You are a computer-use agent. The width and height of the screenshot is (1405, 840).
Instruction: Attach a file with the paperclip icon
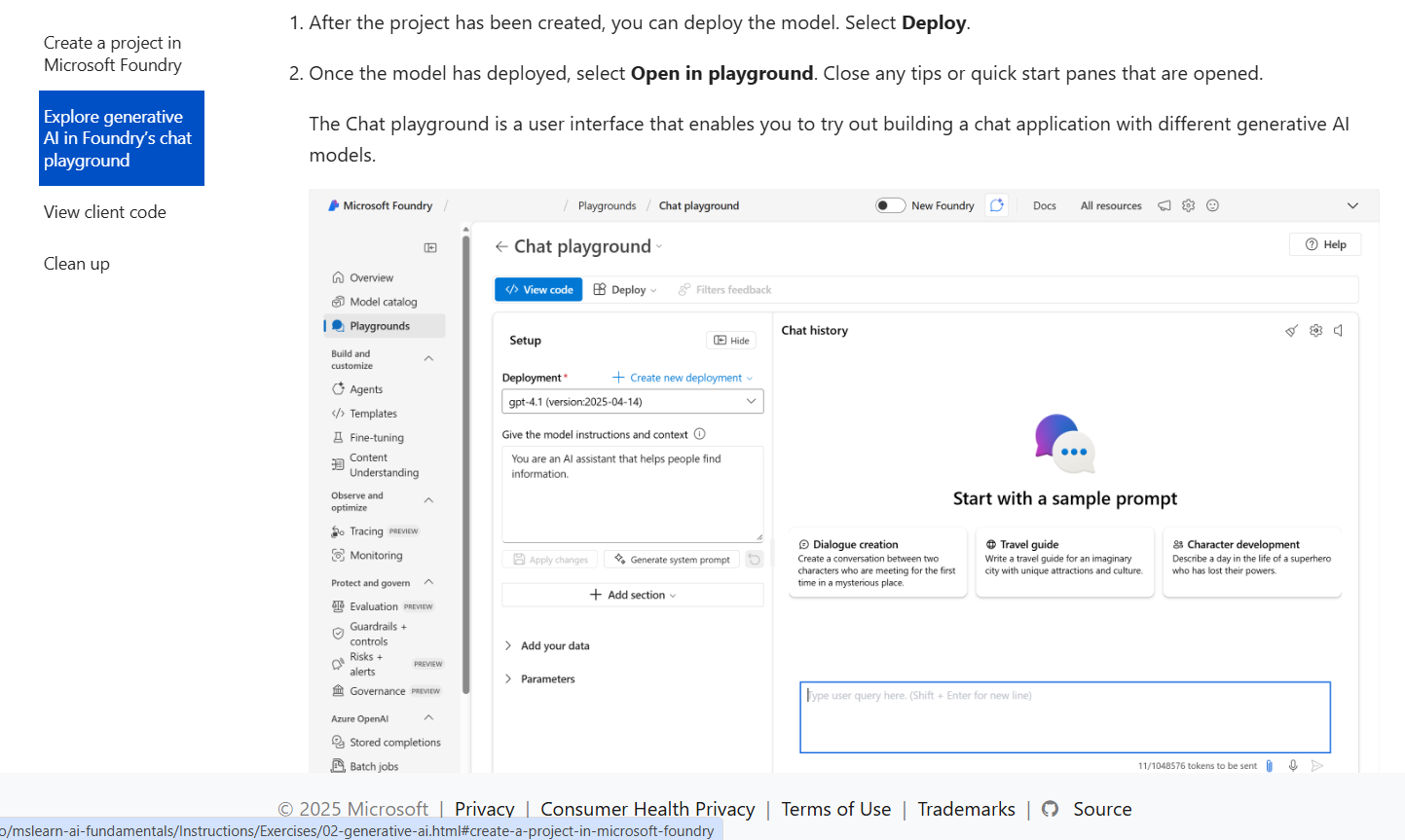[x=1269, y=766]
